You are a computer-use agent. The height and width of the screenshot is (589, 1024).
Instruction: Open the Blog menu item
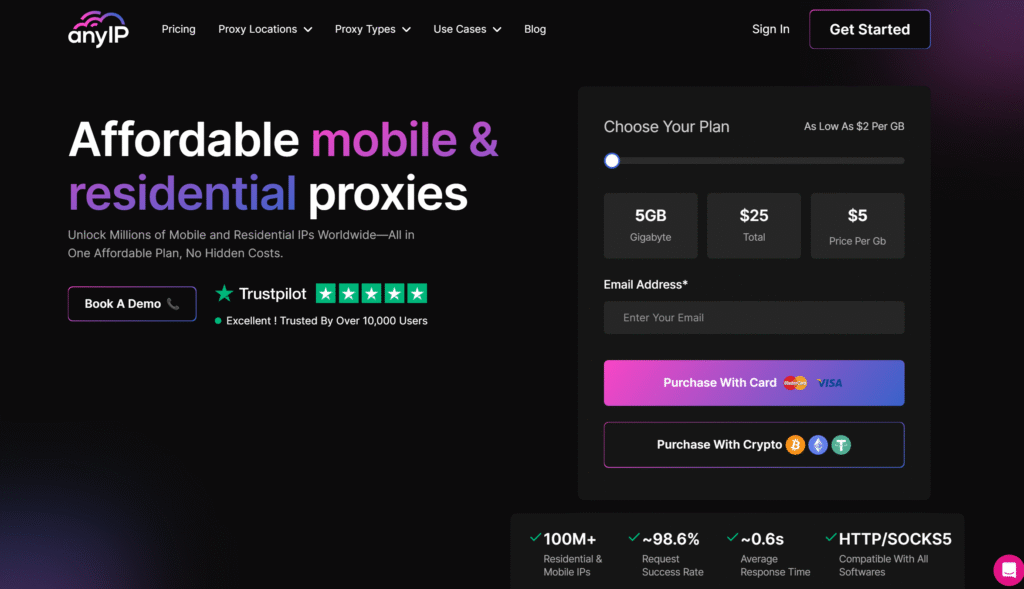535,29
